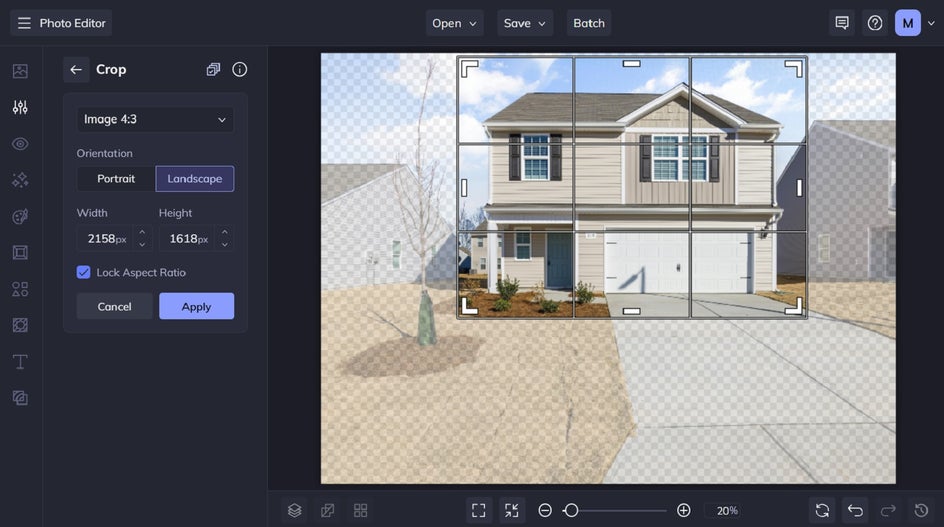Decrease Width with the down arrow
This screenshot has height=527, width=944.
(x=142, y=245)
